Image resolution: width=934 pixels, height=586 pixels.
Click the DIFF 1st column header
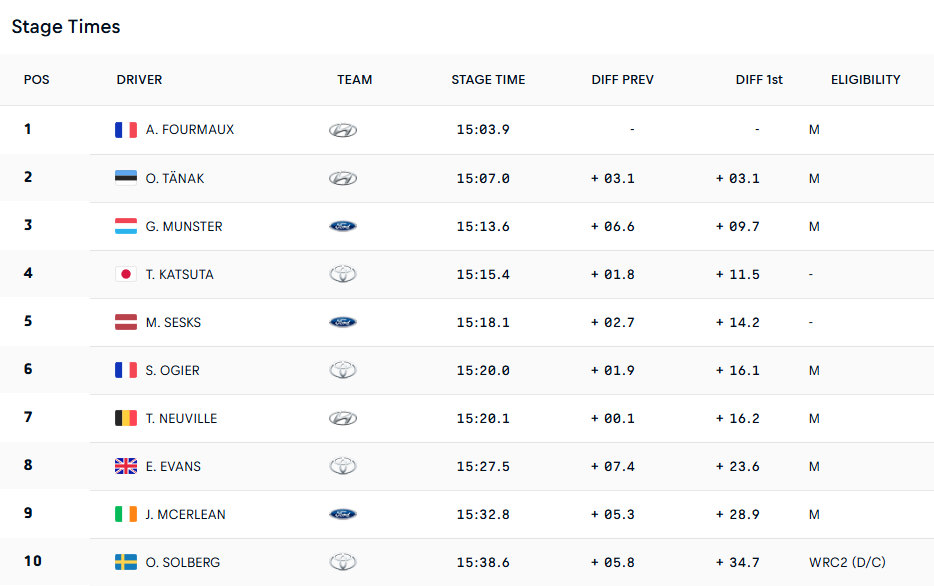coord(759,80)
